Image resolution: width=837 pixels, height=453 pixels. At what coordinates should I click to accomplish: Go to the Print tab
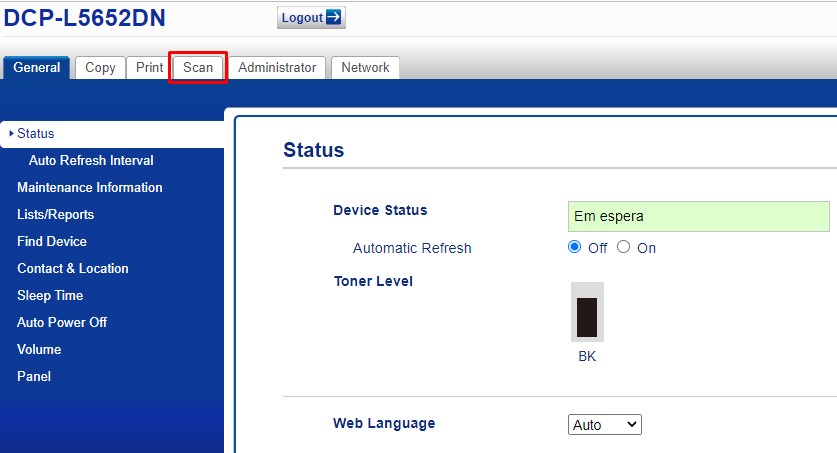[x=149, y=68]
